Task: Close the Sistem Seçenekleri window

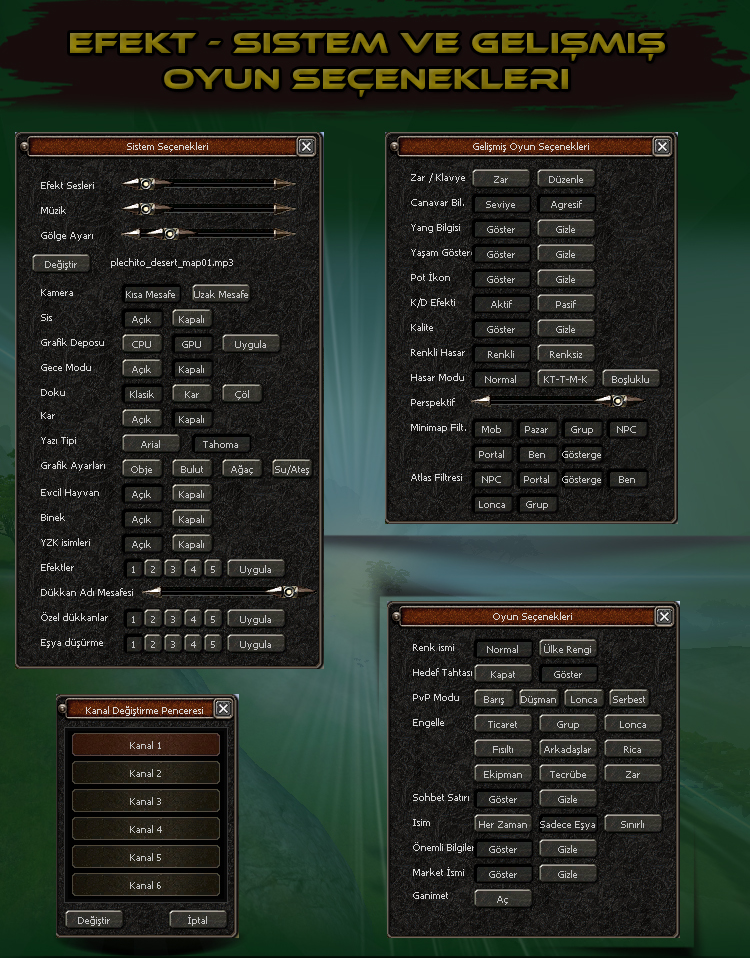Action: coord(306,147)
